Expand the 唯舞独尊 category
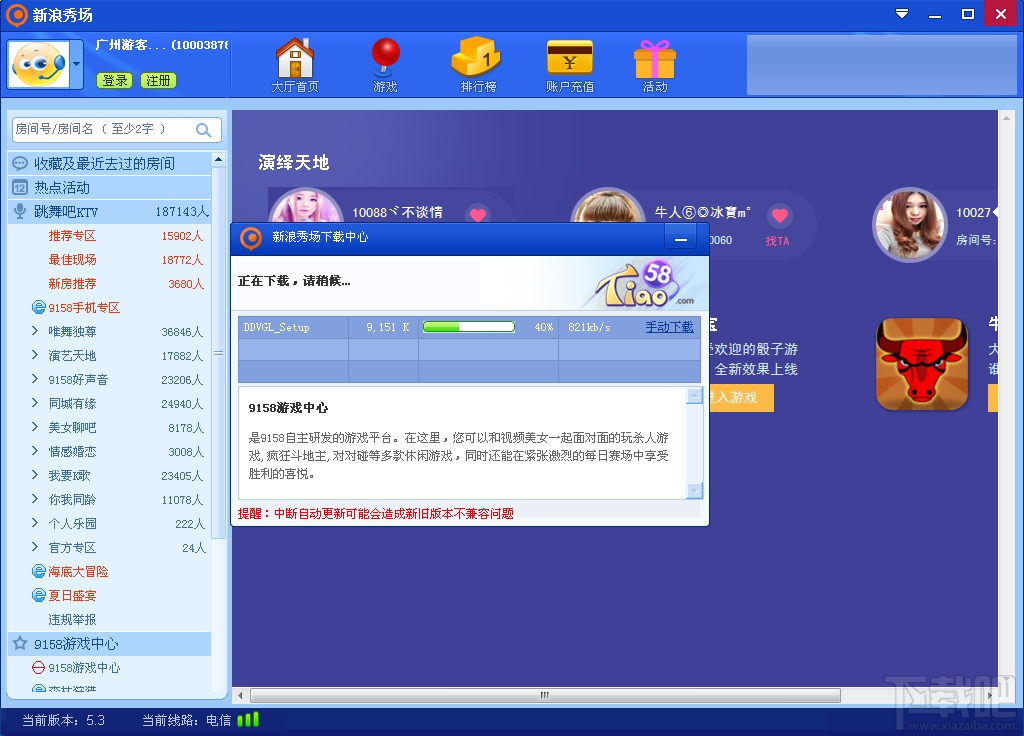 (x=35, y=331)
